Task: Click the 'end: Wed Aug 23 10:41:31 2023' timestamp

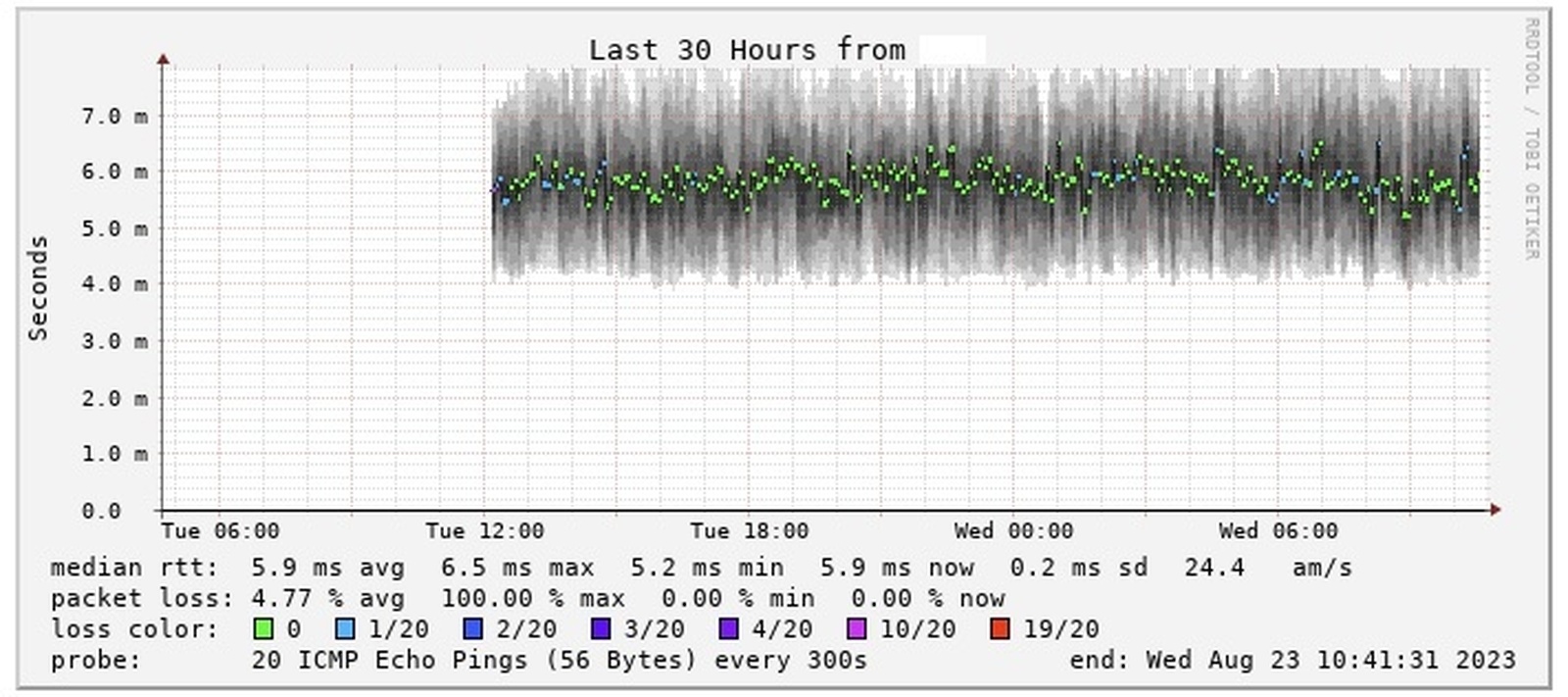Action: (1293, 660)
